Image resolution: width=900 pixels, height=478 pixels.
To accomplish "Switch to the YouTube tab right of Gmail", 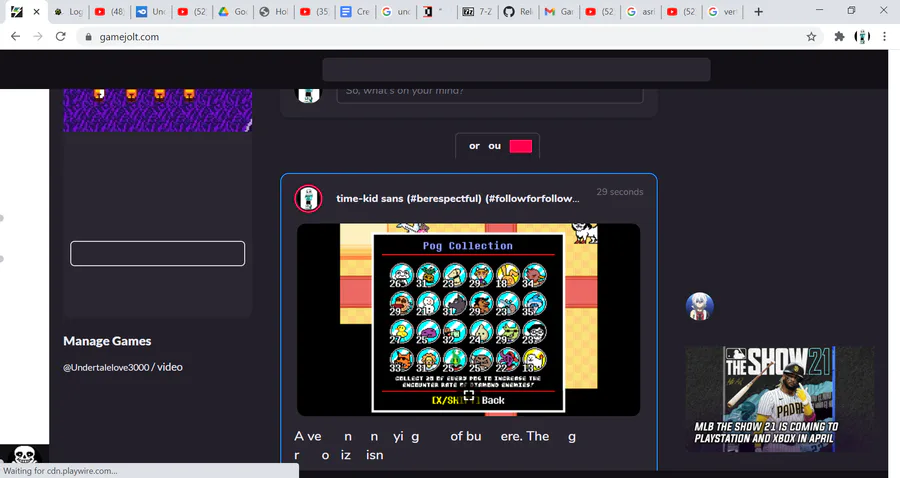I will pyautogui.click(x=600, y=11).
